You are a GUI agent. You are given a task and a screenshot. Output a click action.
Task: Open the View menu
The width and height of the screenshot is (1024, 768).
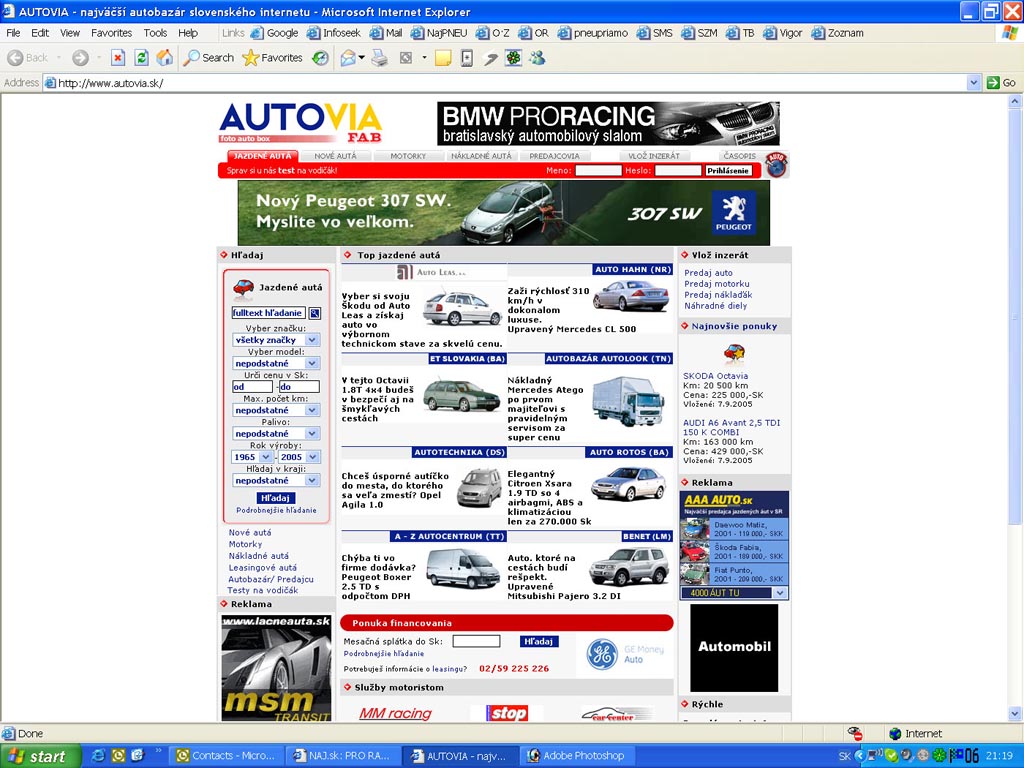click(70, 33)
